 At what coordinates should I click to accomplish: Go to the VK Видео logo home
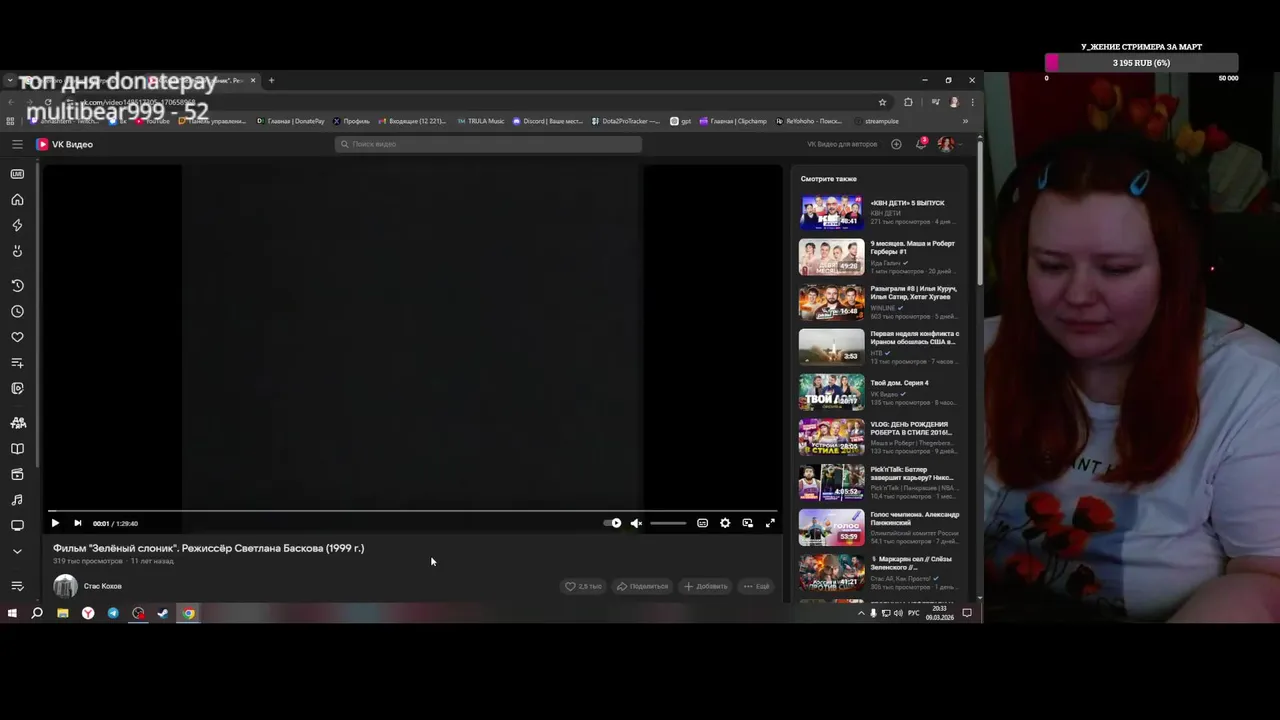tap(65, 144)
